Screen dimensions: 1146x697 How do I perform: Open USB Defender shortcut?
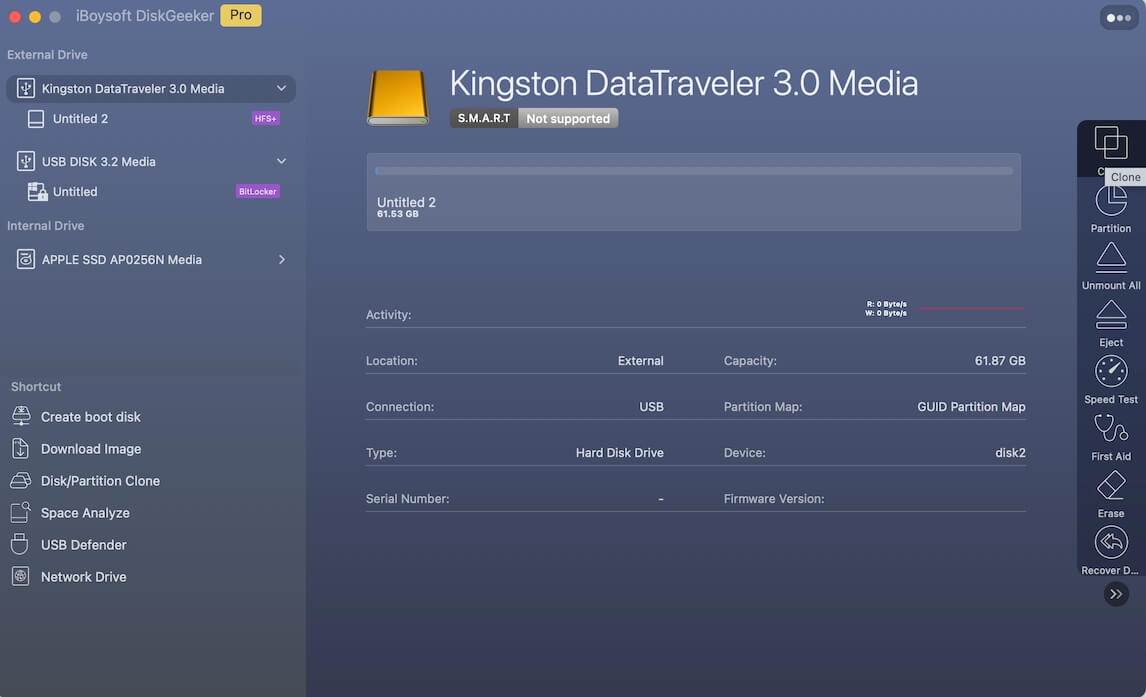click(83, 545)
